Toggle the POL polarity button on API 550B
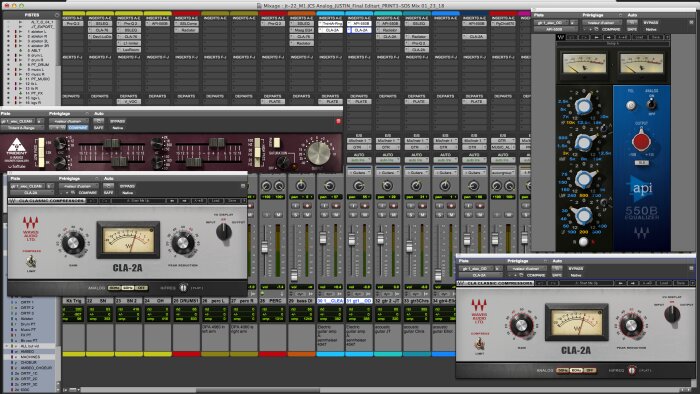Screen dimensions: 700x394 [630, 105]
